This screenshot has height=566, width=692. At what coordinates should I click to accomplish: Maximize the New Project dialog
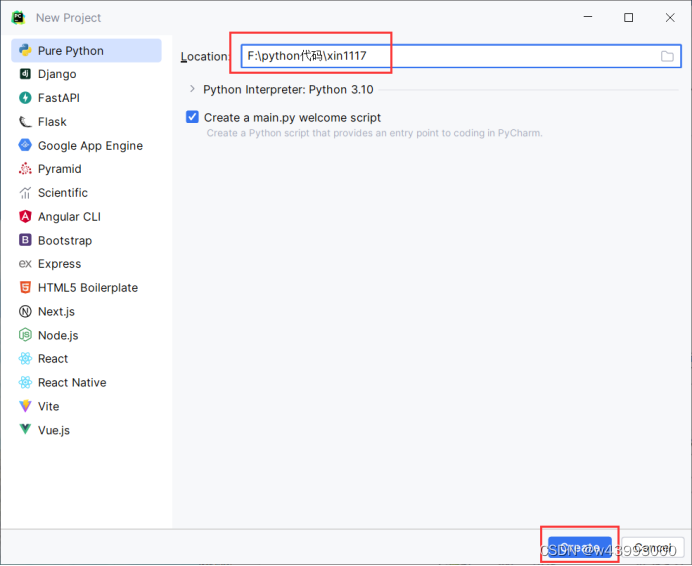coord(628,18)
